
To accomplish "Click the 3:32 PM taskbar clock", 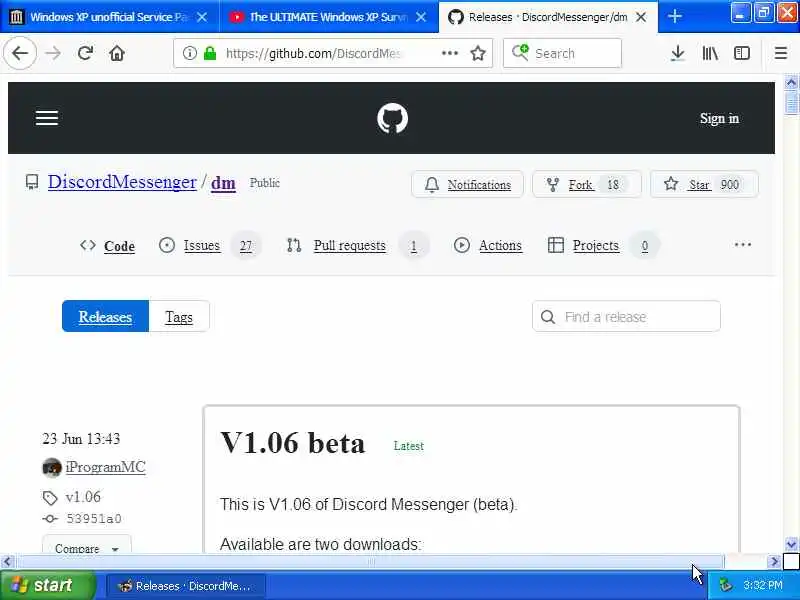I will click(x=763, y=585).
